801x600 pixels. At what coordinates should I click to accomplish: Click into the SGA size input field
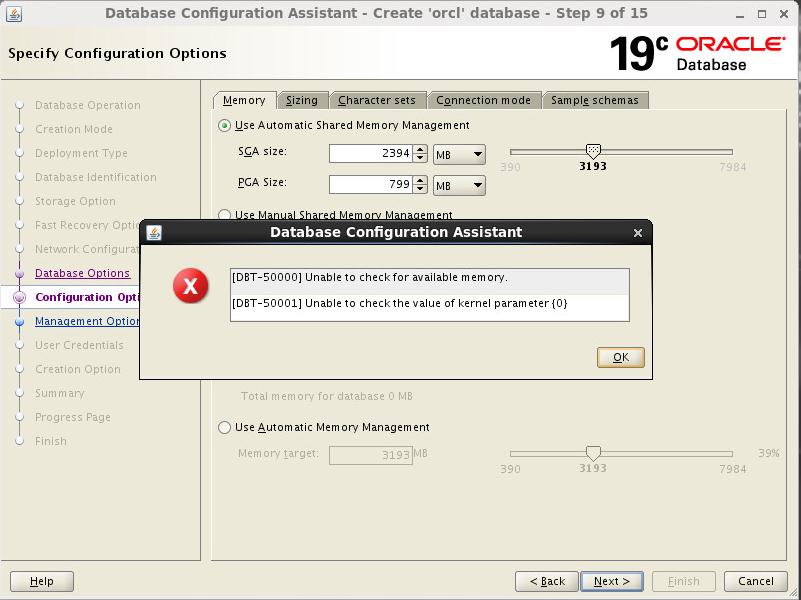click(369, 154)
